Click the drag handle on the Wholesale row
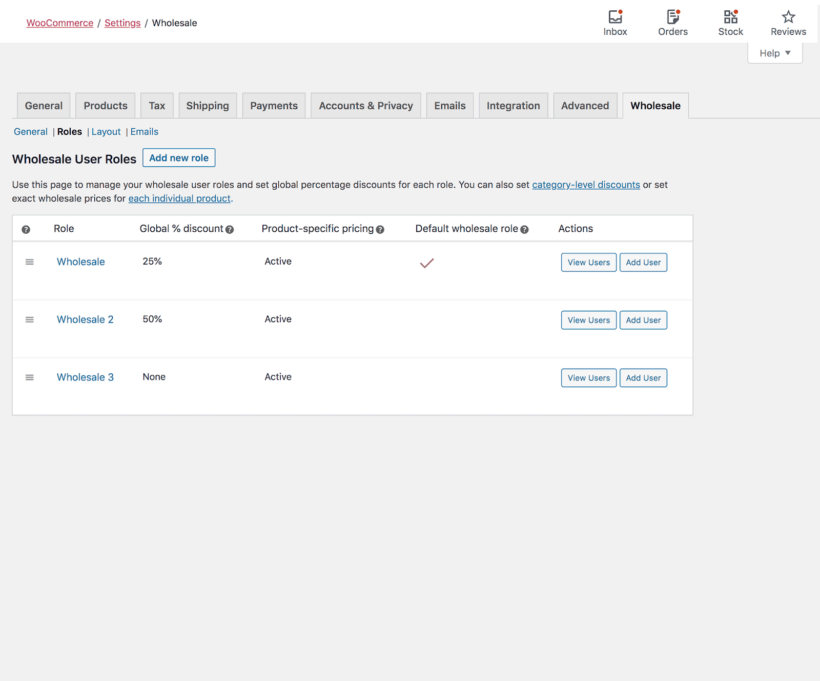Screen dimensions: 820x681 click(x=29, y=262)
